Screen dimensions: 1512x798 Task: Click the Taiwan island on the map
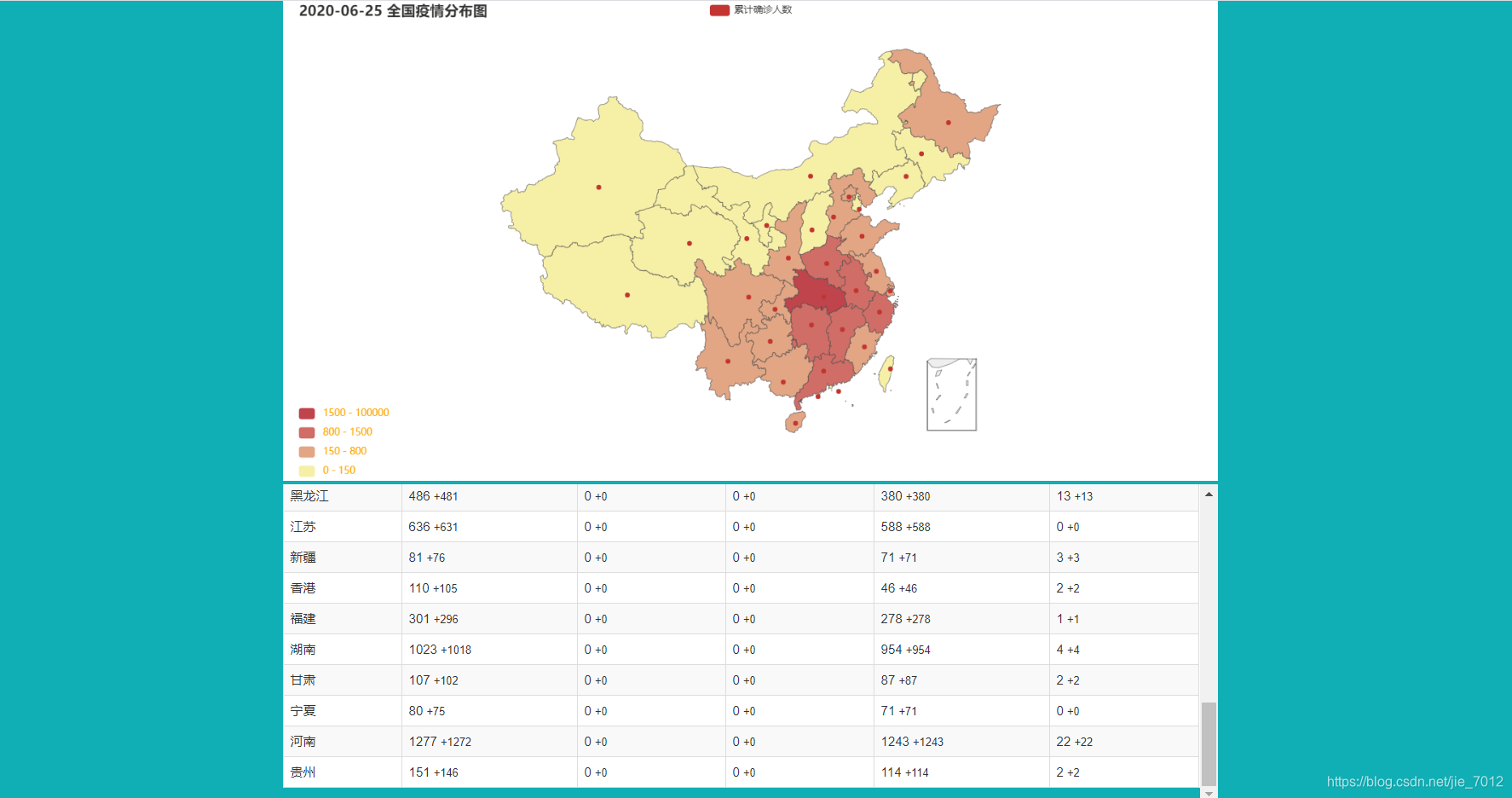coord(887,373)
